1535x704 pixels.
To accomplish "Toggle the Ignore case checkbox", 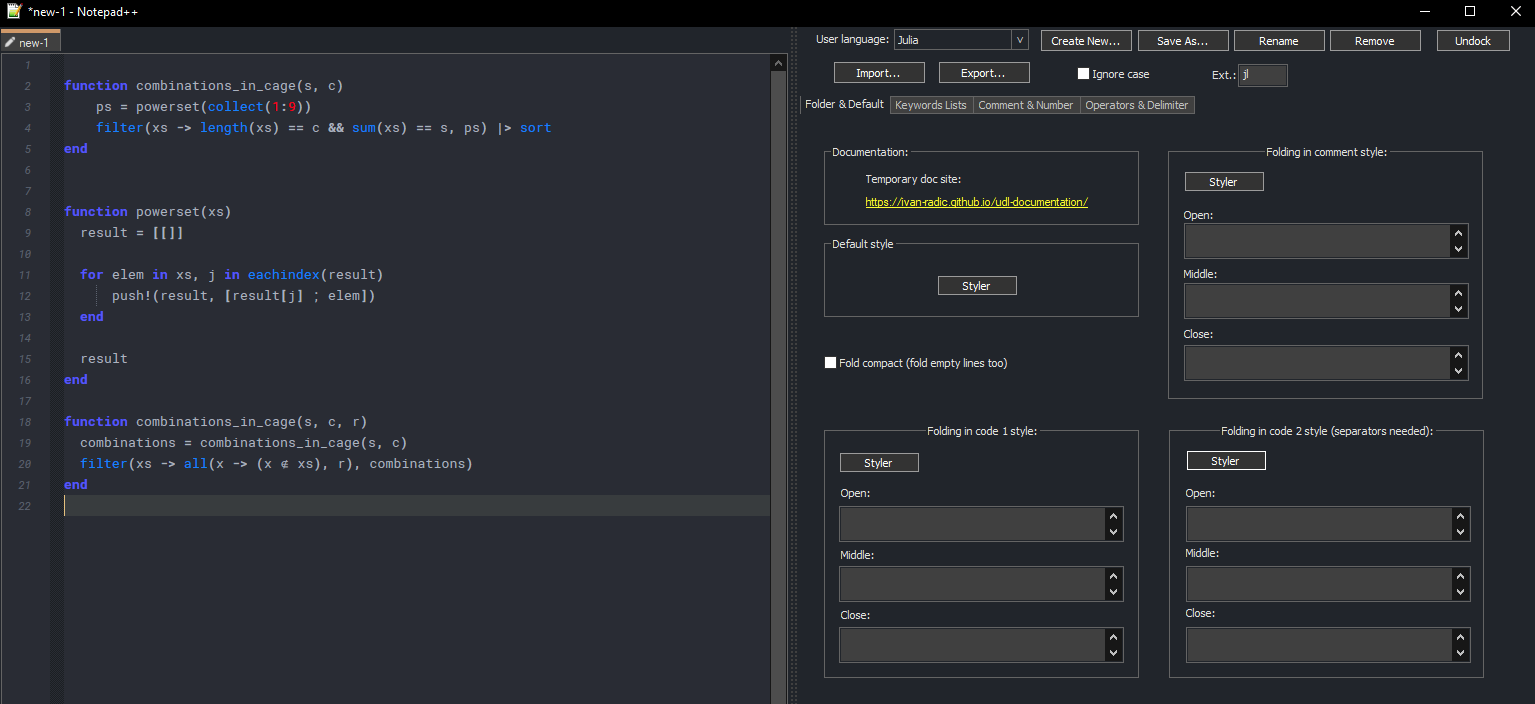I will click(x=1083, y=74).
